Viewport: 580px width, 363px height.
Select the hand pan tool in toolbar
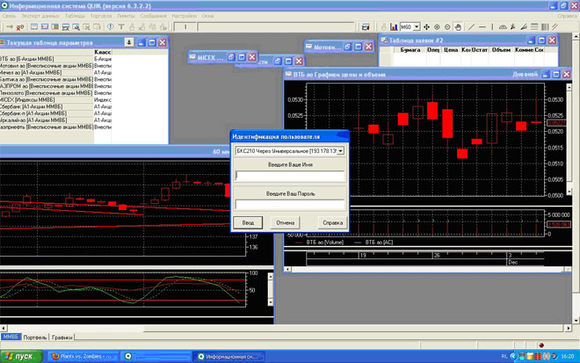tap(458, 27)
